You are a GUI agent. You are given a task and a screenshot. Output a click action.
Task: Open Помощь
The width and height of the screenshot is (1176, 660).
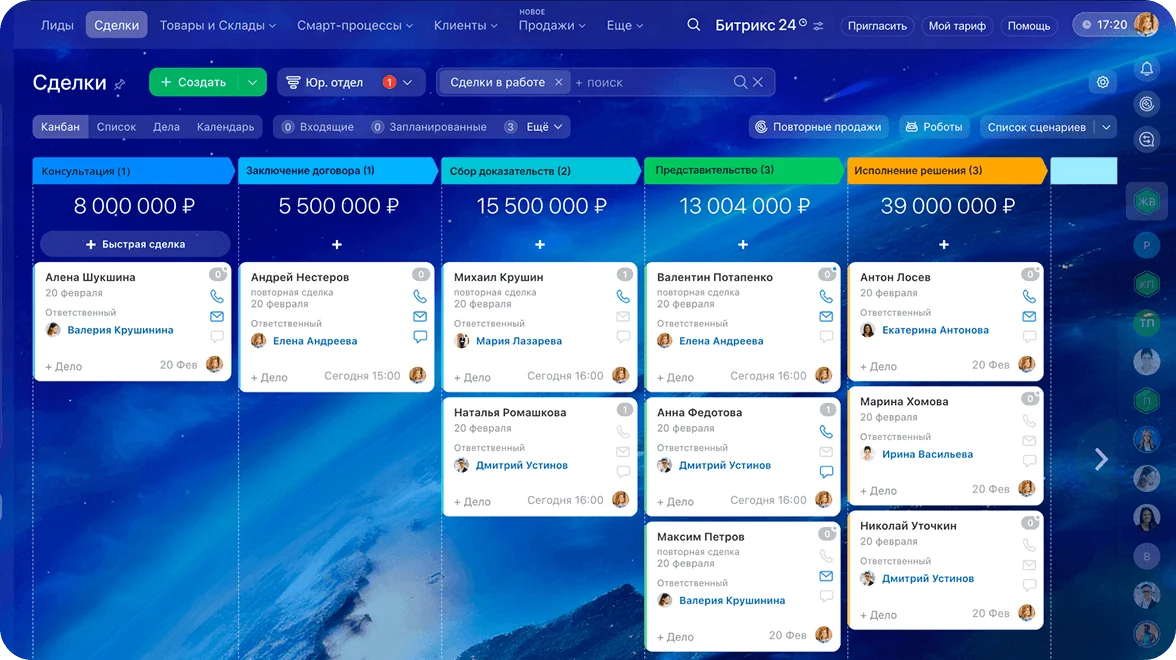1028,26
